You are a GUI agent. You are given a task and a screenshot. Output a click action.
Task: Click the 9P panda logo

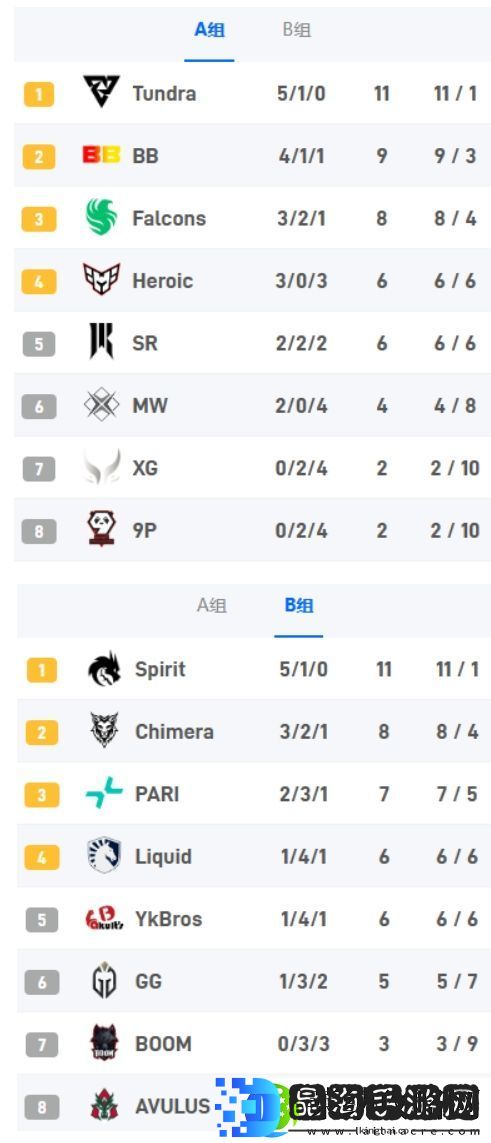tap(101, 529)
